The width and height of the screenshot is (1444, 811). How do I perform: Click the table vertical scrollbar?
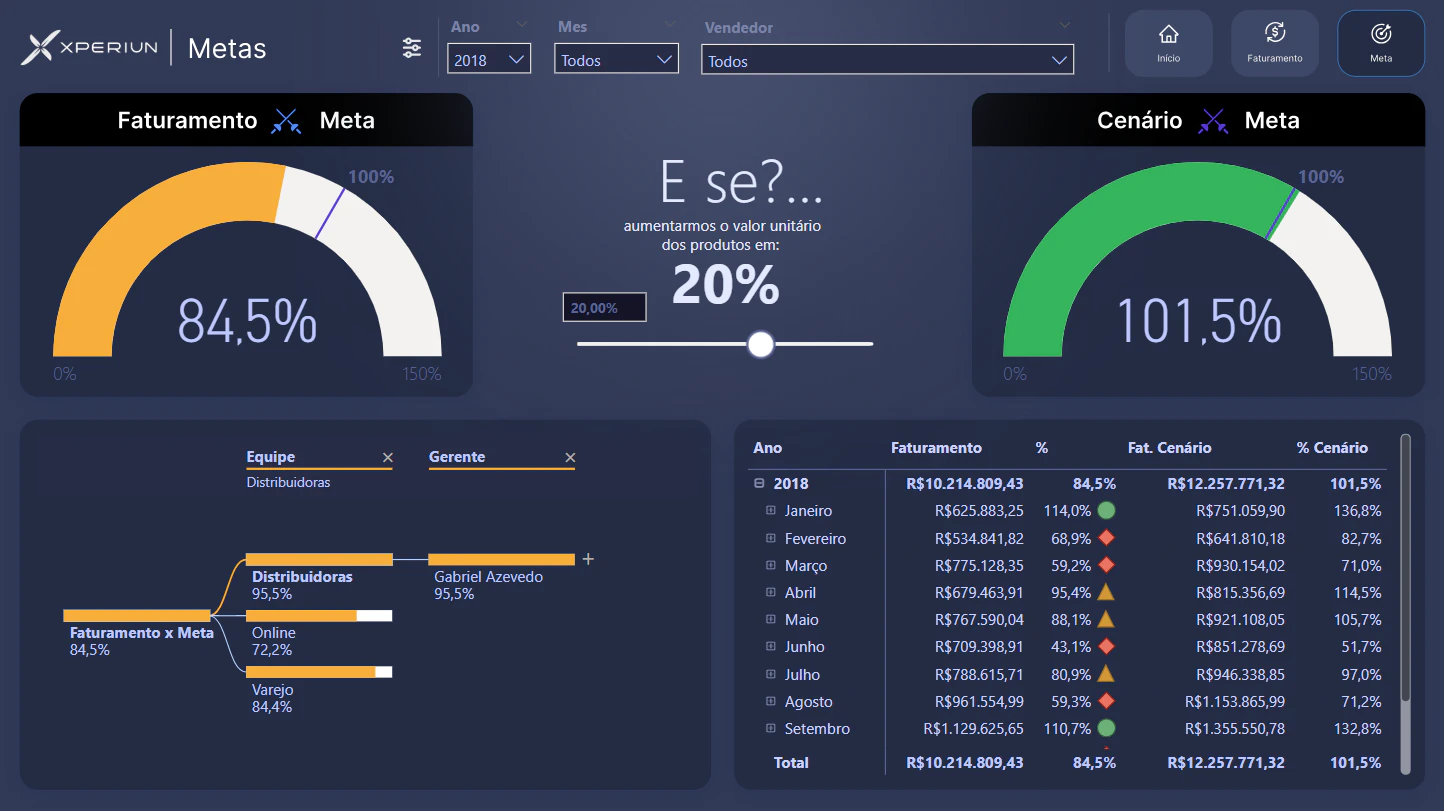(1405, 568)
